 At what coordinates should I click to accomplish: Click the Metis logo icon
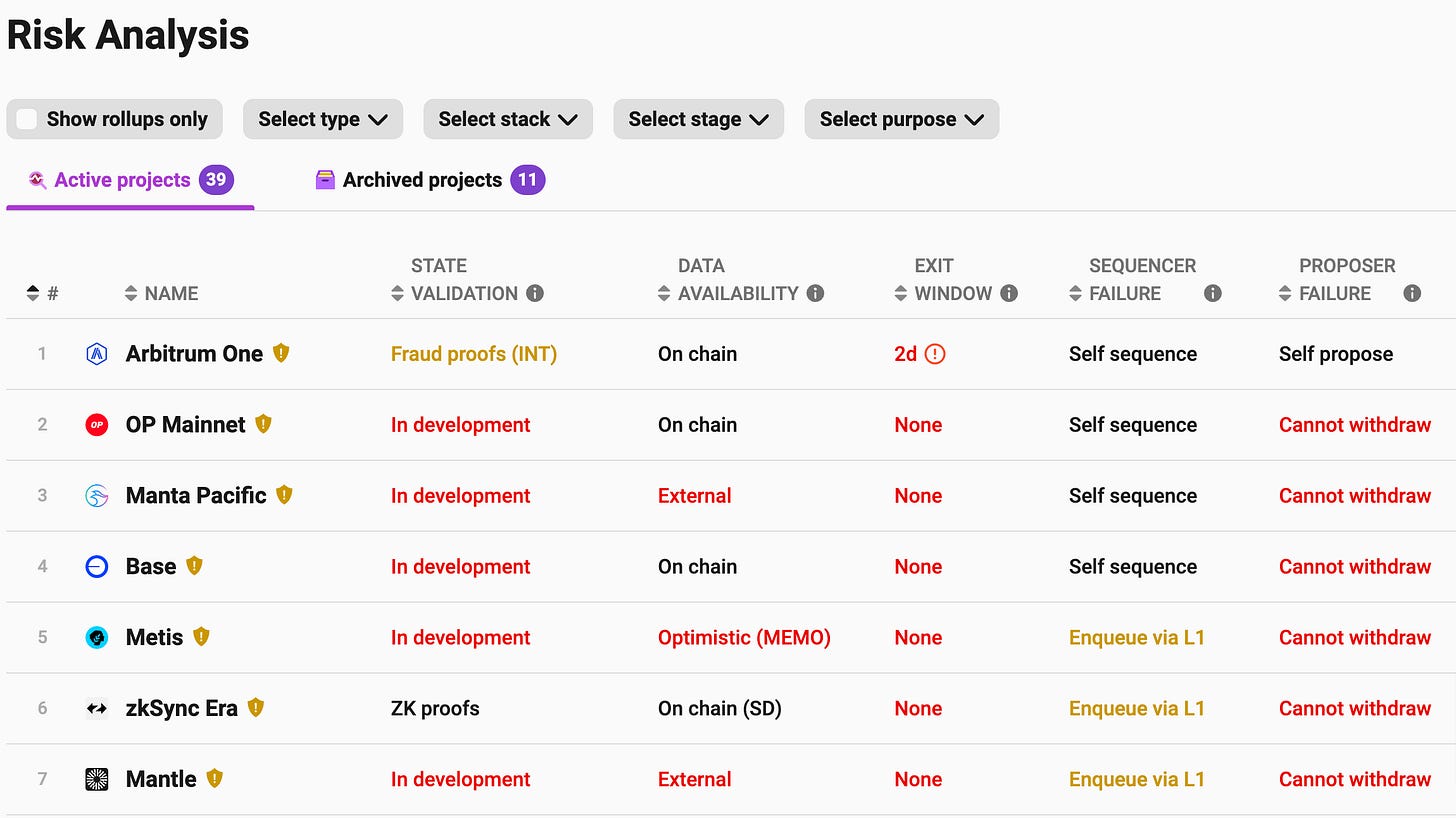[96, 638]
